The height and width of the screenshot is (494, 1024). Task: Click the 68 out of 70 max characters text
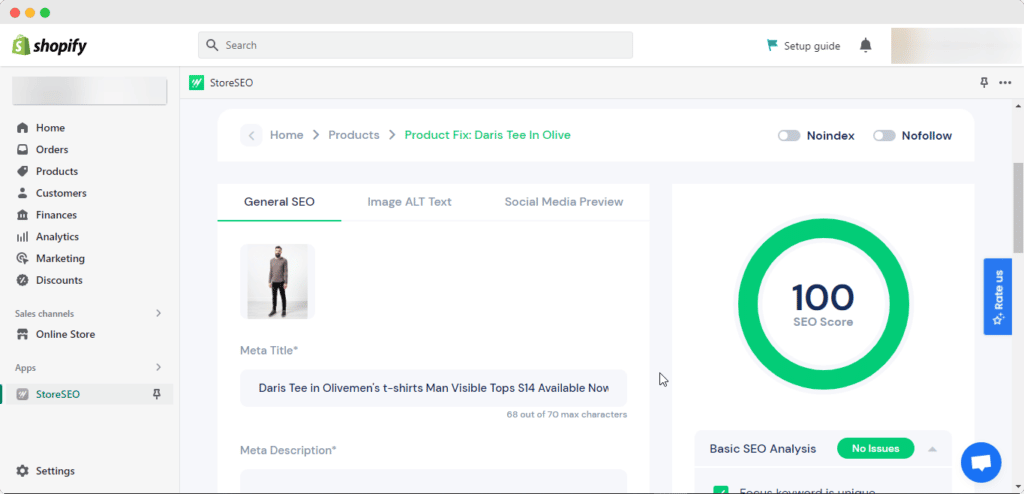[x=567, y=414]
